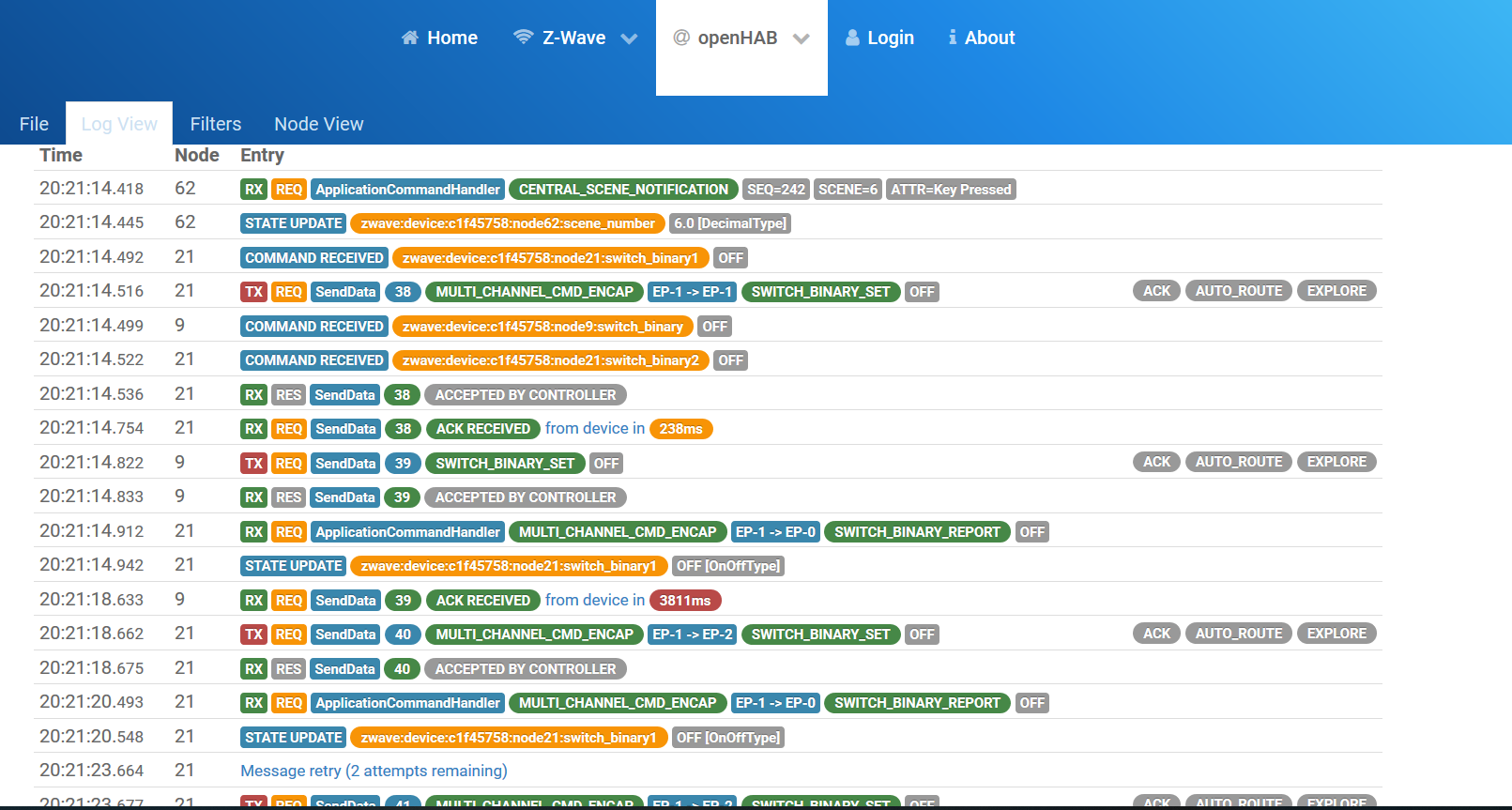This screenshot has height=810, width=1512.
Task: Click the SCENE=6 badge in first row
Action: (848, 190)
